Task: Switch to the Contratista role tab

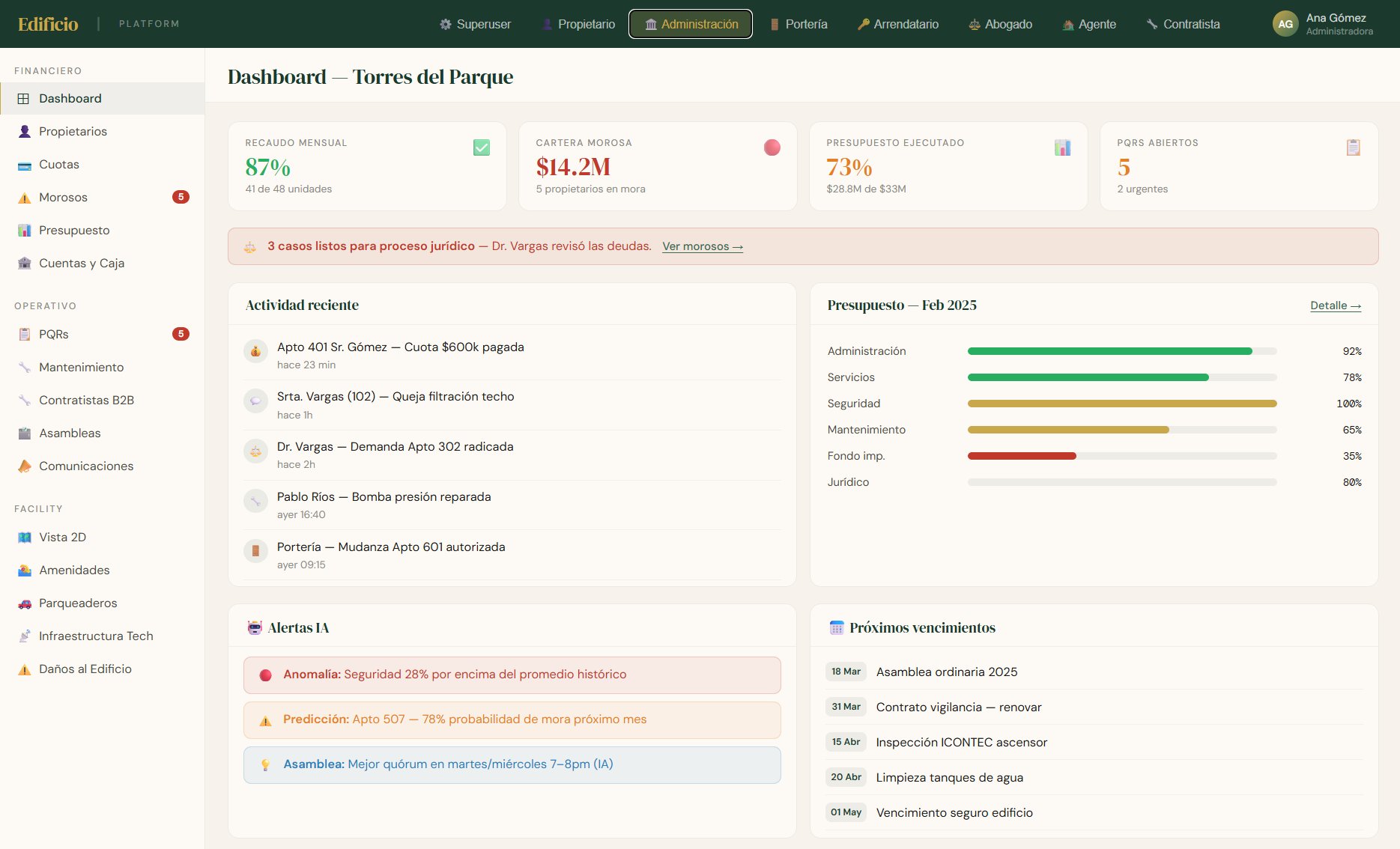Action: [x=1183, y=24]
